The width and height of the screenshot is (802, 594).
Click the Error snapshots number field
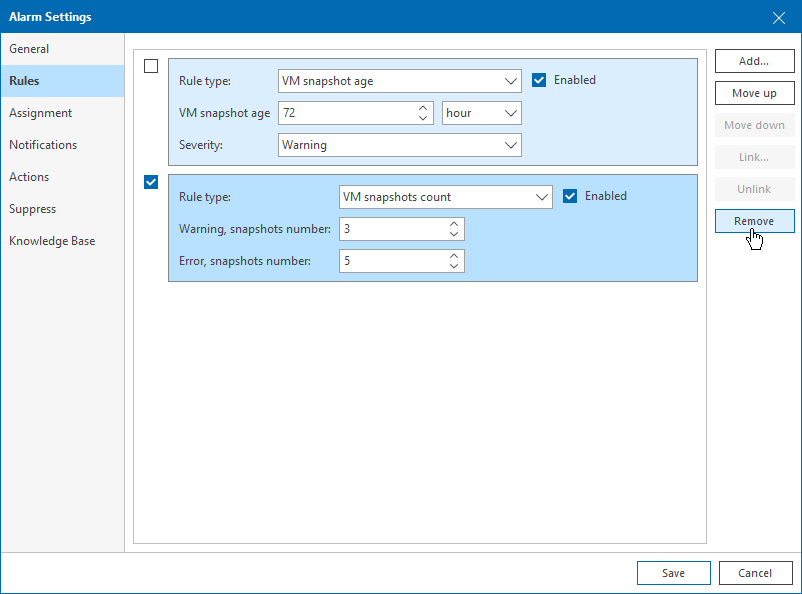[x=392, y=261]
